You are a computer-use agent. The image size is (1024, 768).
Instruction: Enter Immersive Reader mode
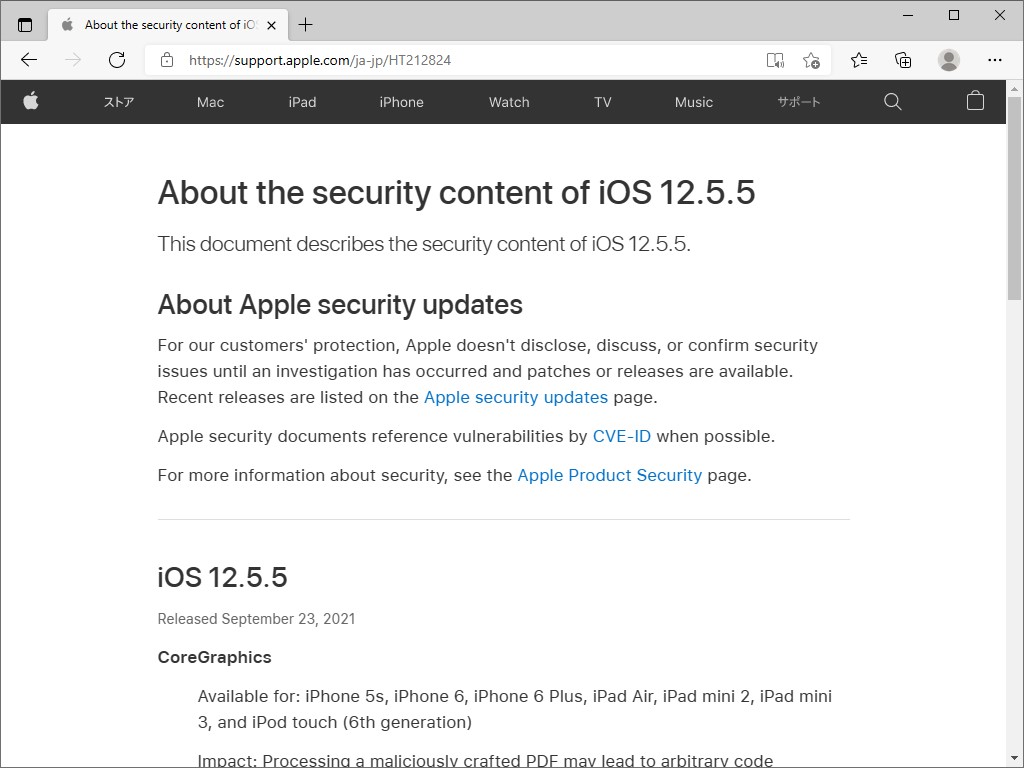click(775, 60)
